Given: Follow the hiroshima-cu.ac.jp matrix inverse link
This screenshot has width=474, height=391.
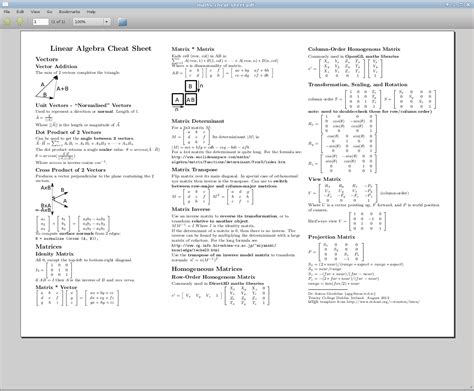Looking at the screenshot, I should [x=224, y=248].
